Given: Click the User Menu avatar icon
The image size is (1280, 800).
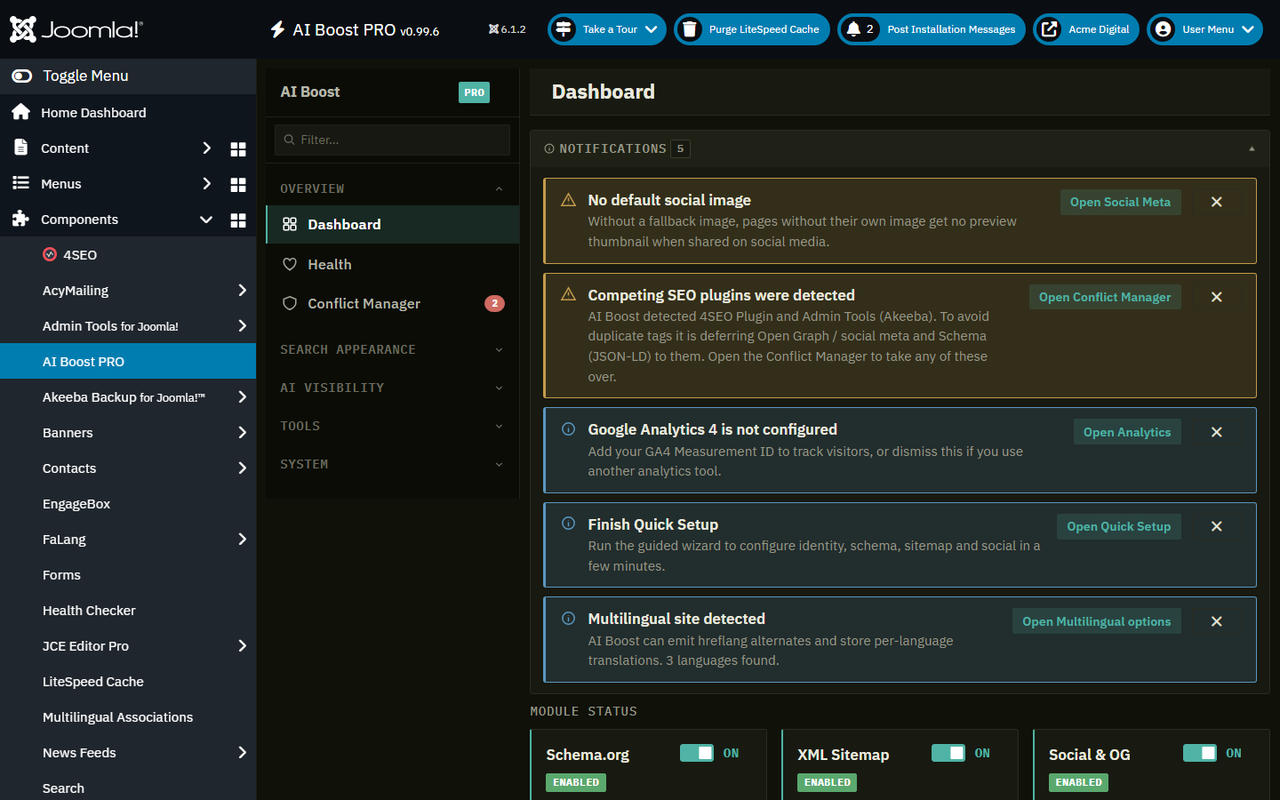Looking at the screenshot, I should (x=1163, y=29).
